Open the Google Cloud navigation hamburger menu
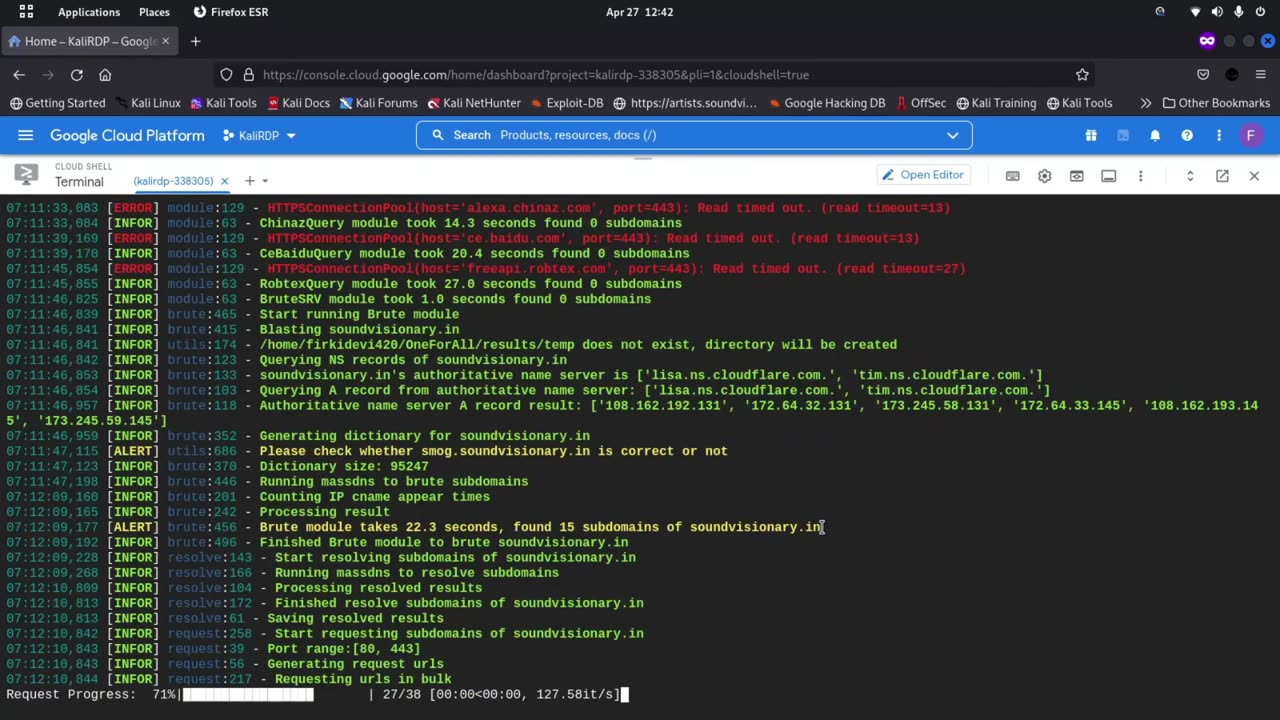Image resolution: width=1280 pixels, height=720 pixels. pyautogui.click(x=26, y=135)
